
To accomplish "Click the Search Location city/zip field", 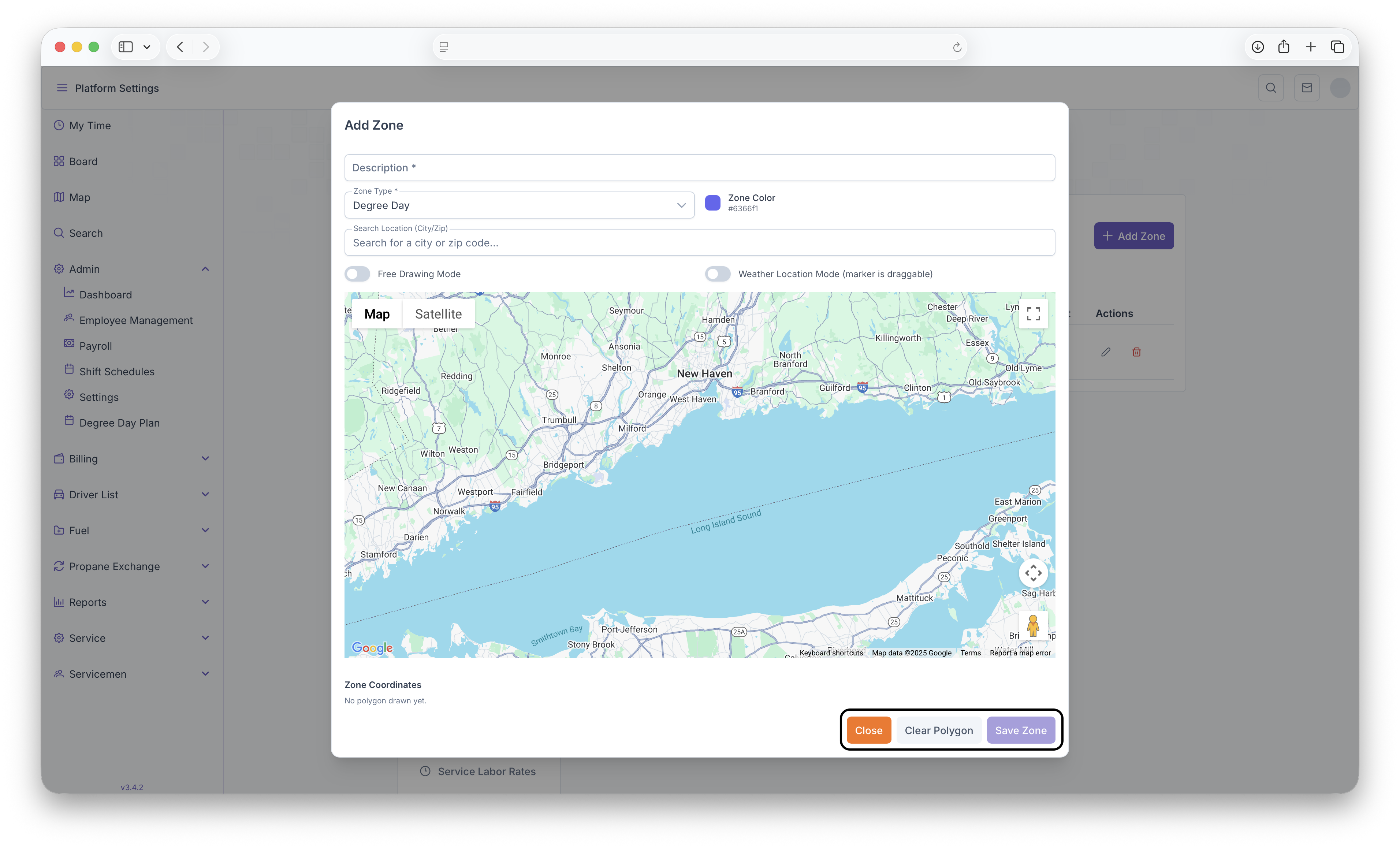I will (699, 243).
